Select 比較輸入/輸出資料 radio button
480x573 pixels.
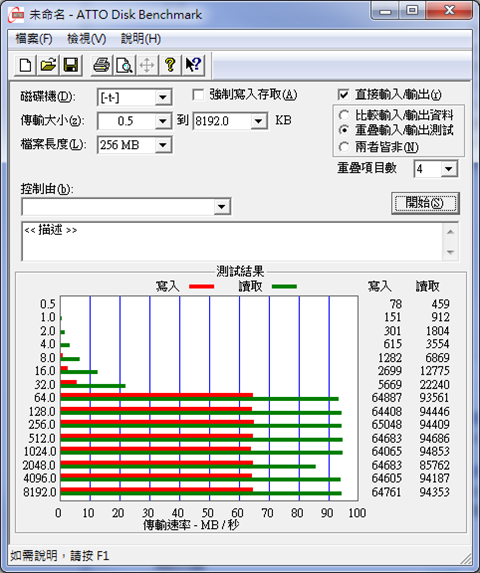click(343, 115)
